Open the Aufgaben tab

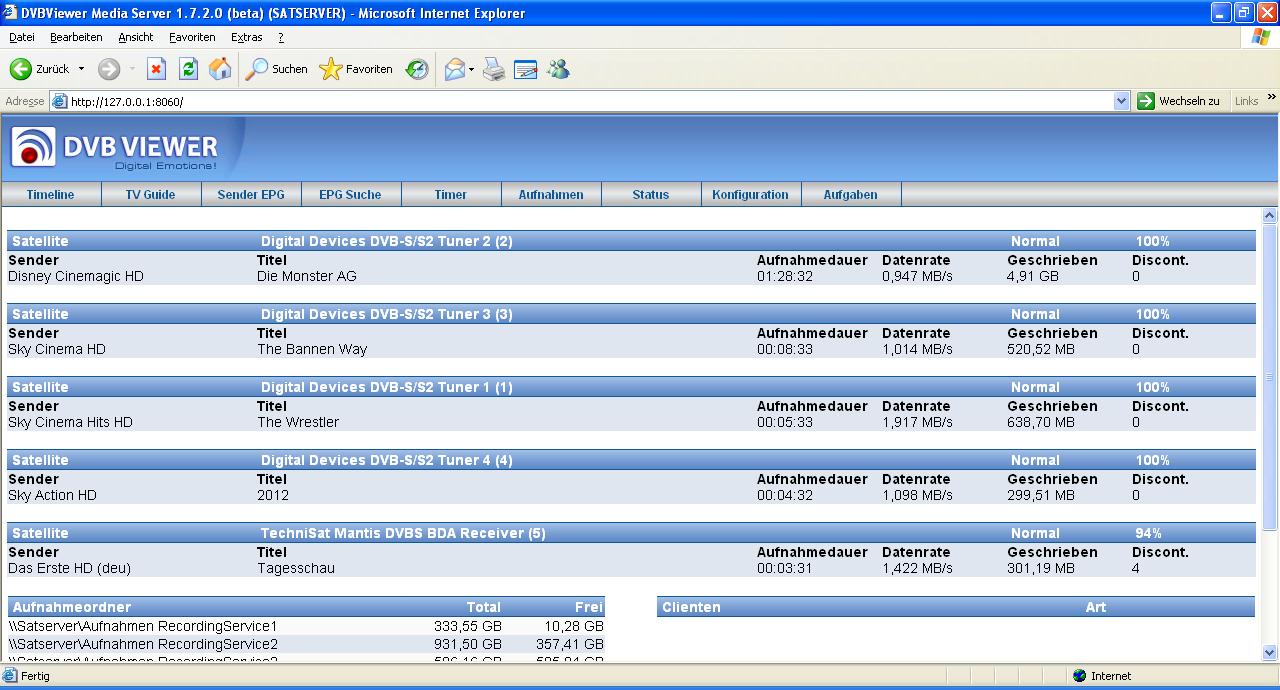tap(851, 195)
